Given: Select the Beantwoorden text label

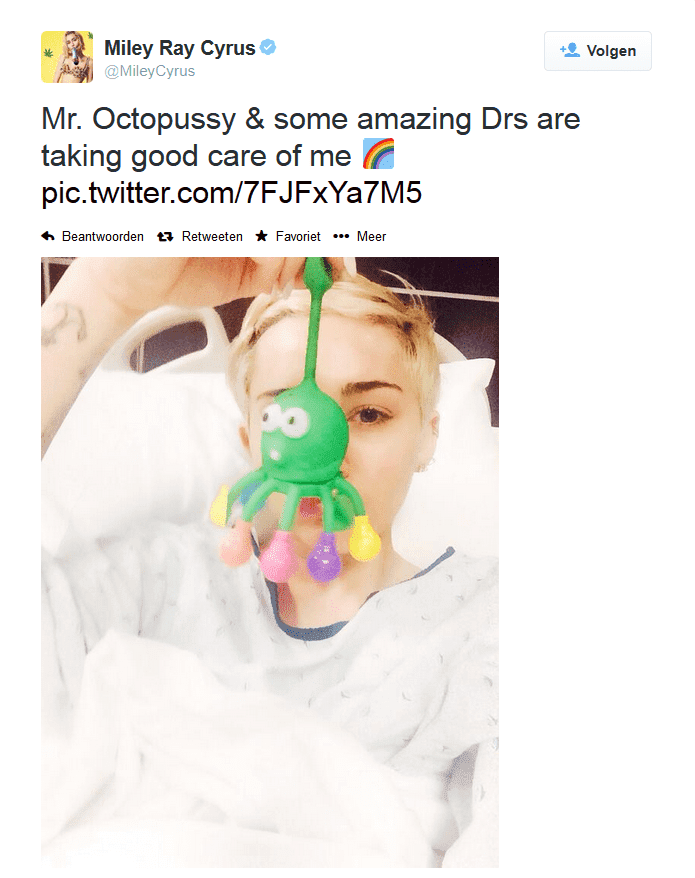Looking at the screenshot, I should pyautogui.click(x=102, y=237).
